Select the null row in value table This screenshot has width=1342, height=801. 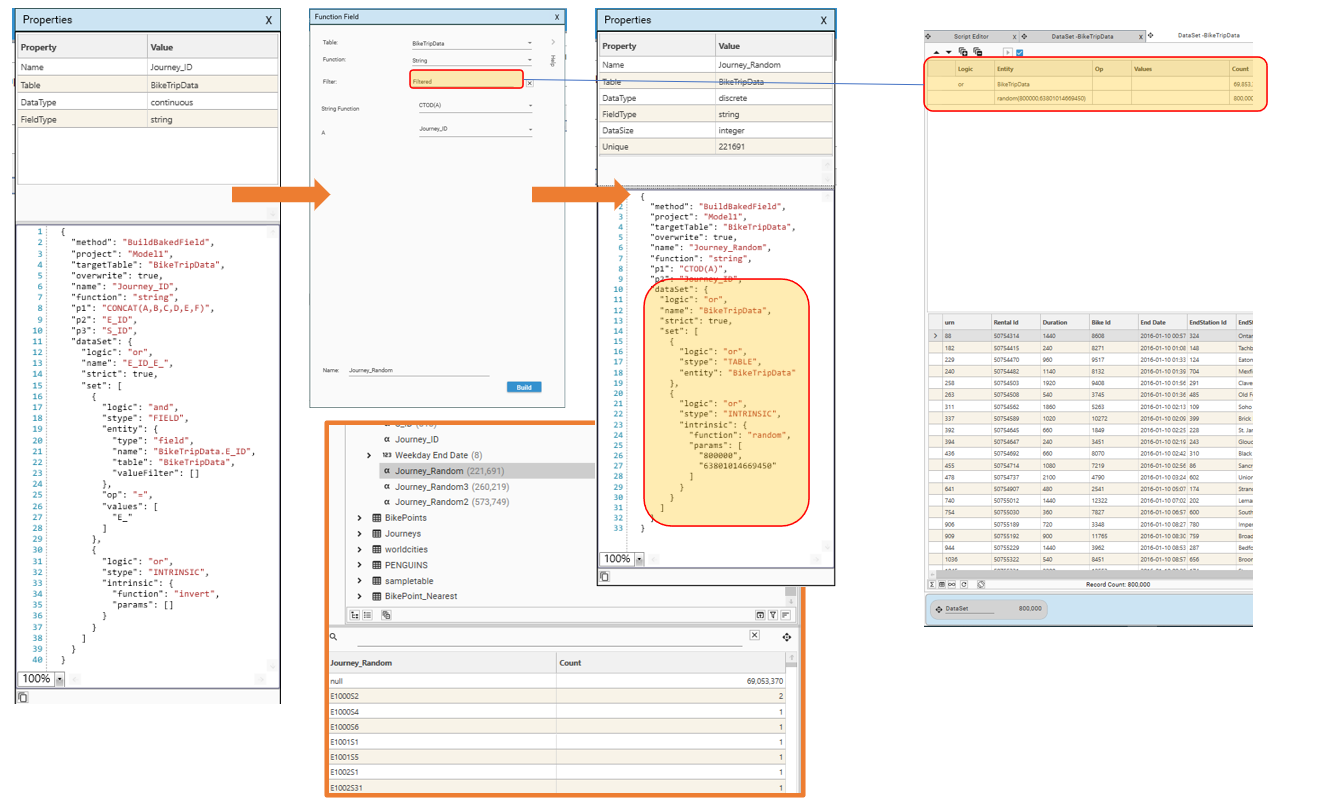click(x=557, y=680)
